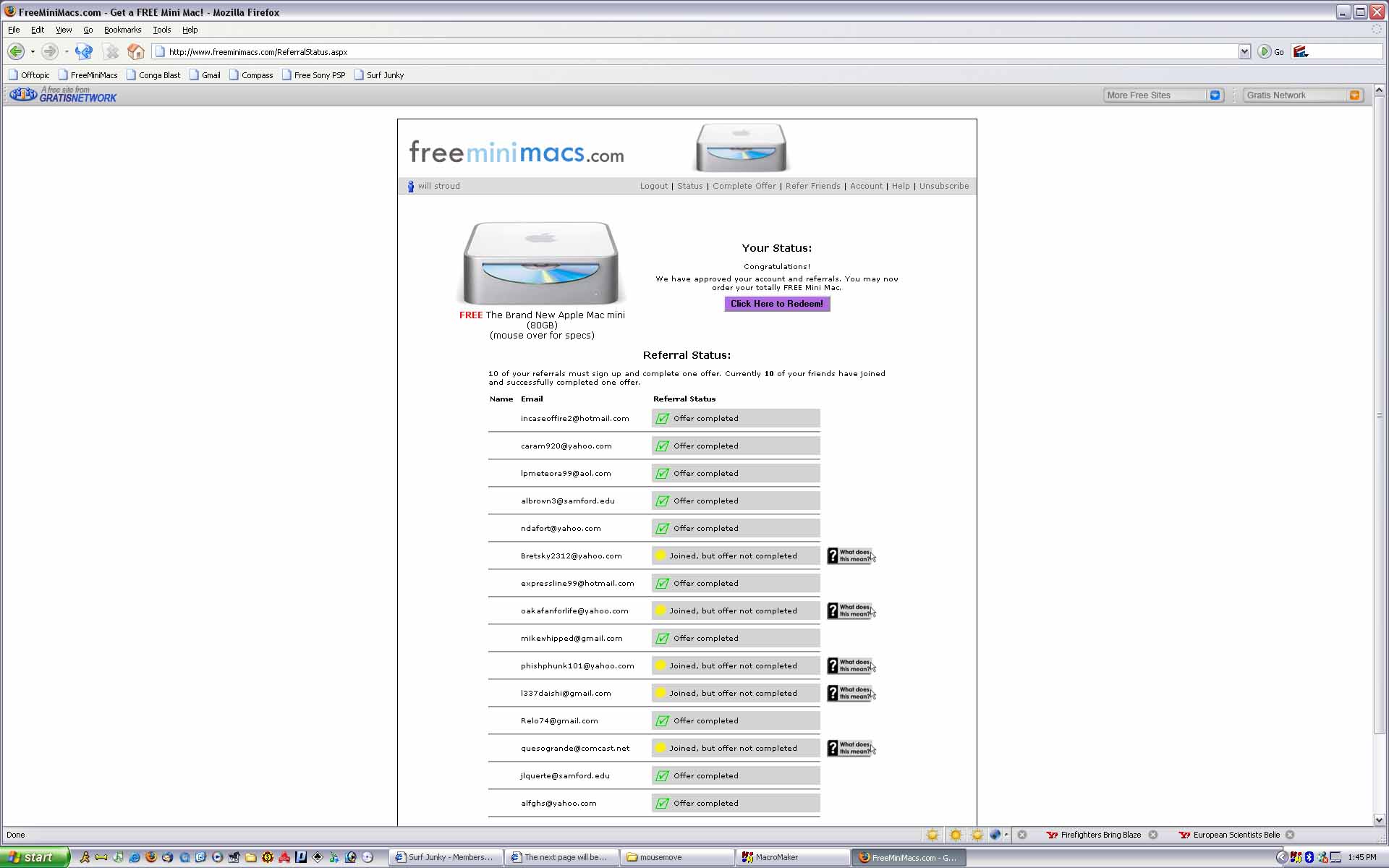Screen dimensions: 1389x868
Task: Click the Mac mini image in page header
Action: [x=741, y=148]
